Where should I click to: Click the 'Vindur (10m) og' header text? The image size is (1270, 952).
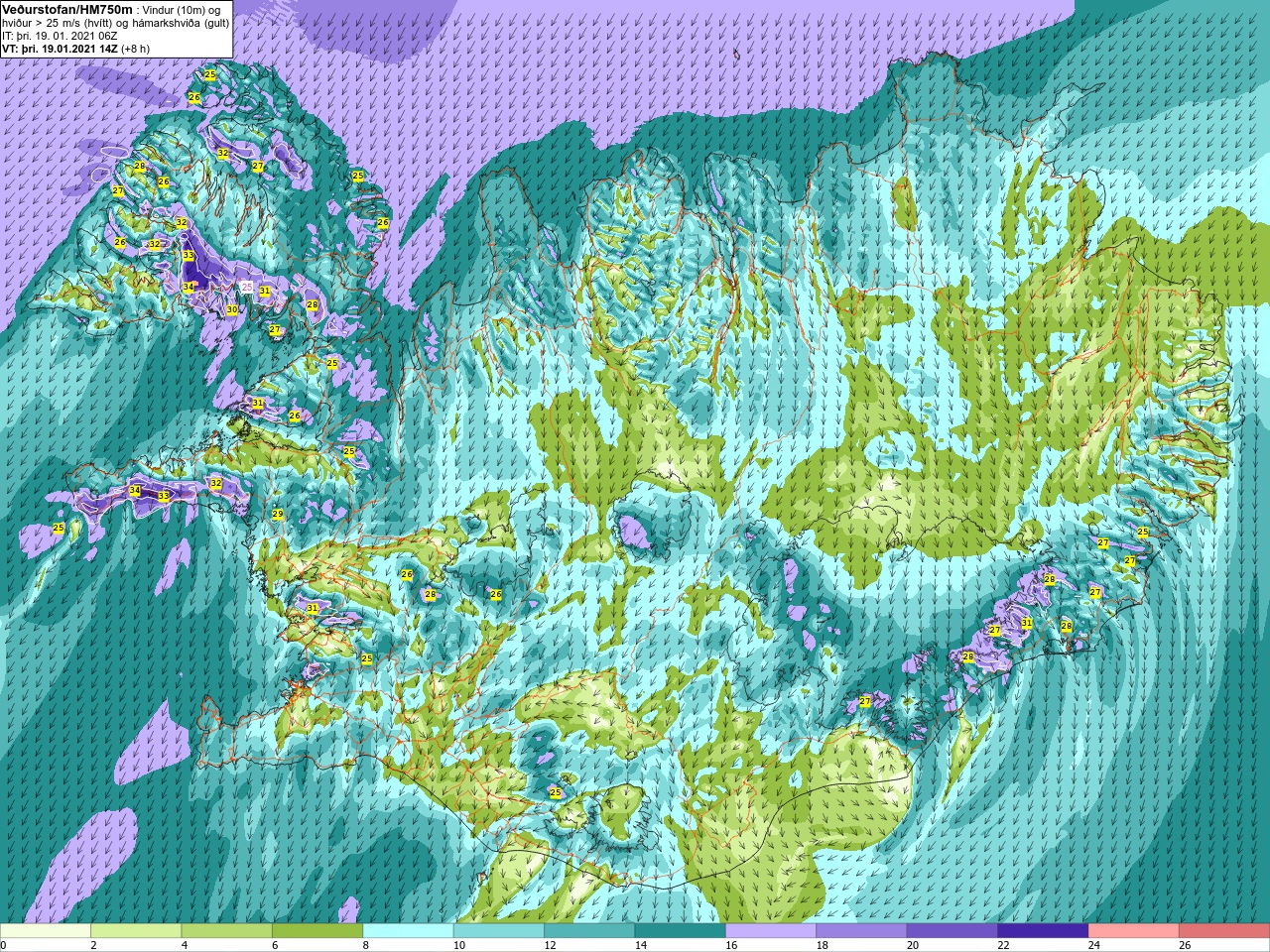[x=183, y=9]
